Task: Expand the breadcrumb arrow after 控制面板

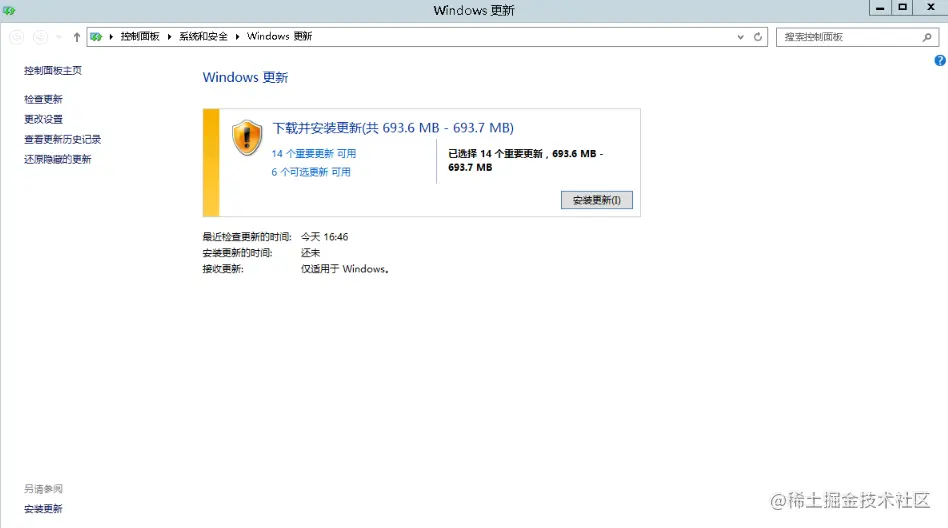Action: (169, 37)
